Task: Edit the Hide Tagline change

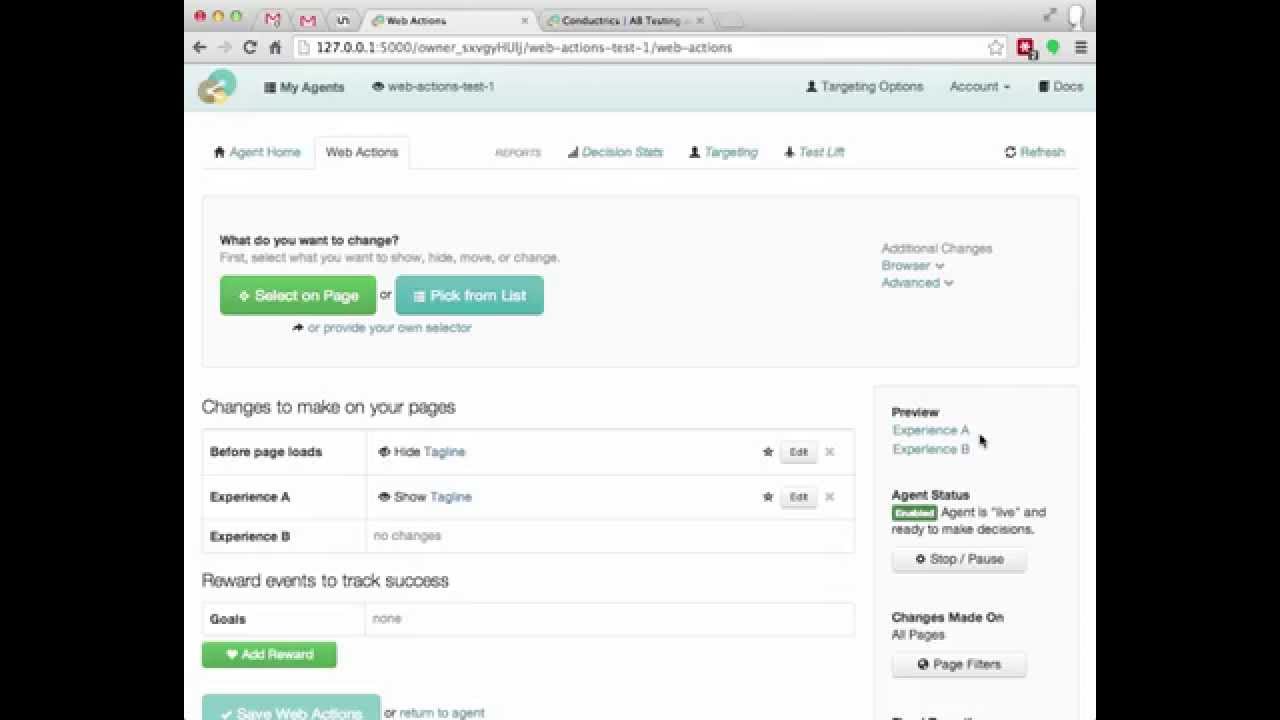Action: (x=798, y=452)
